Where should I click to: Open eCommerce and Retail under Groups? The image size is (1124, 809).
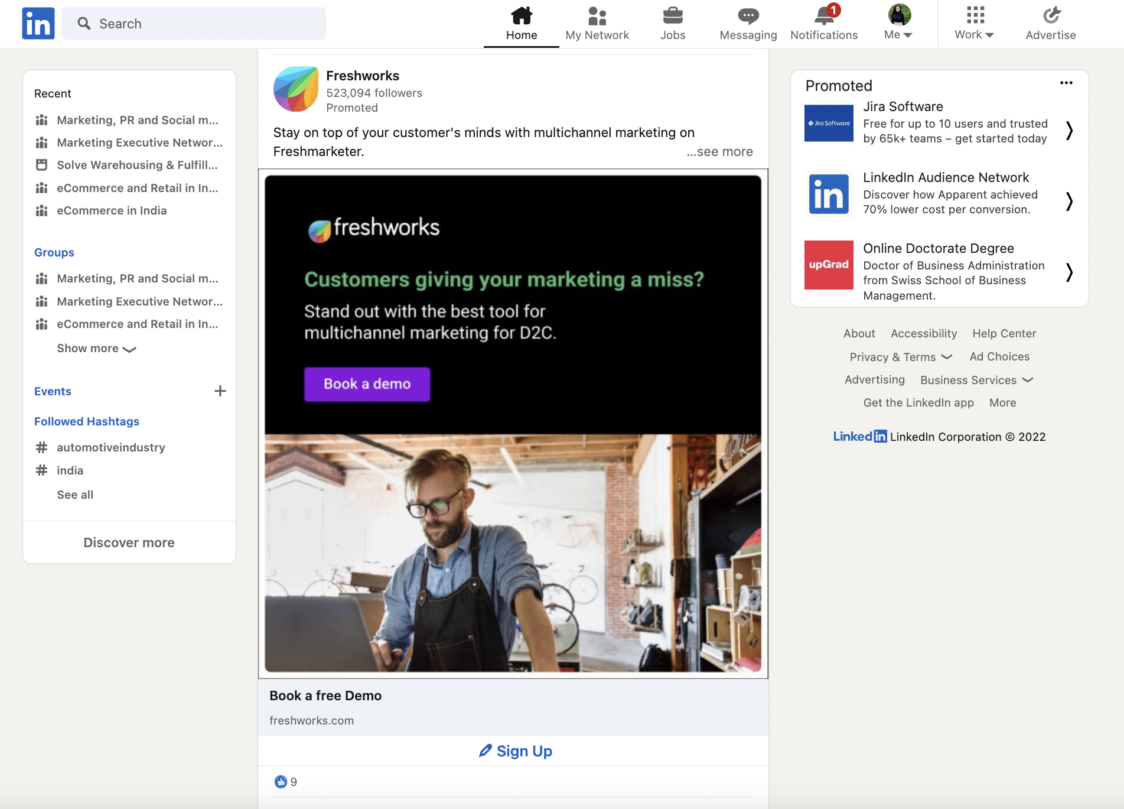tap(138, 324)
